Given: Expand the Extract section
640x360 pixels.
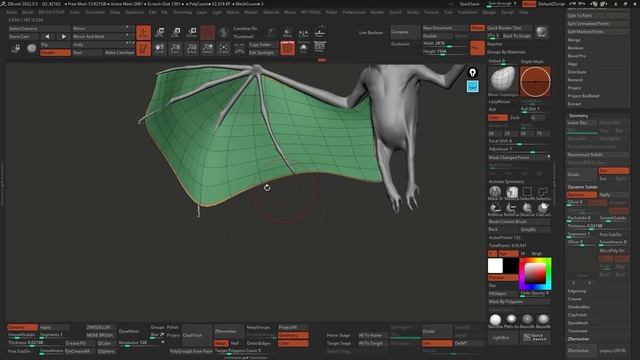Looking at the screenshot, I should coord(574,104).
